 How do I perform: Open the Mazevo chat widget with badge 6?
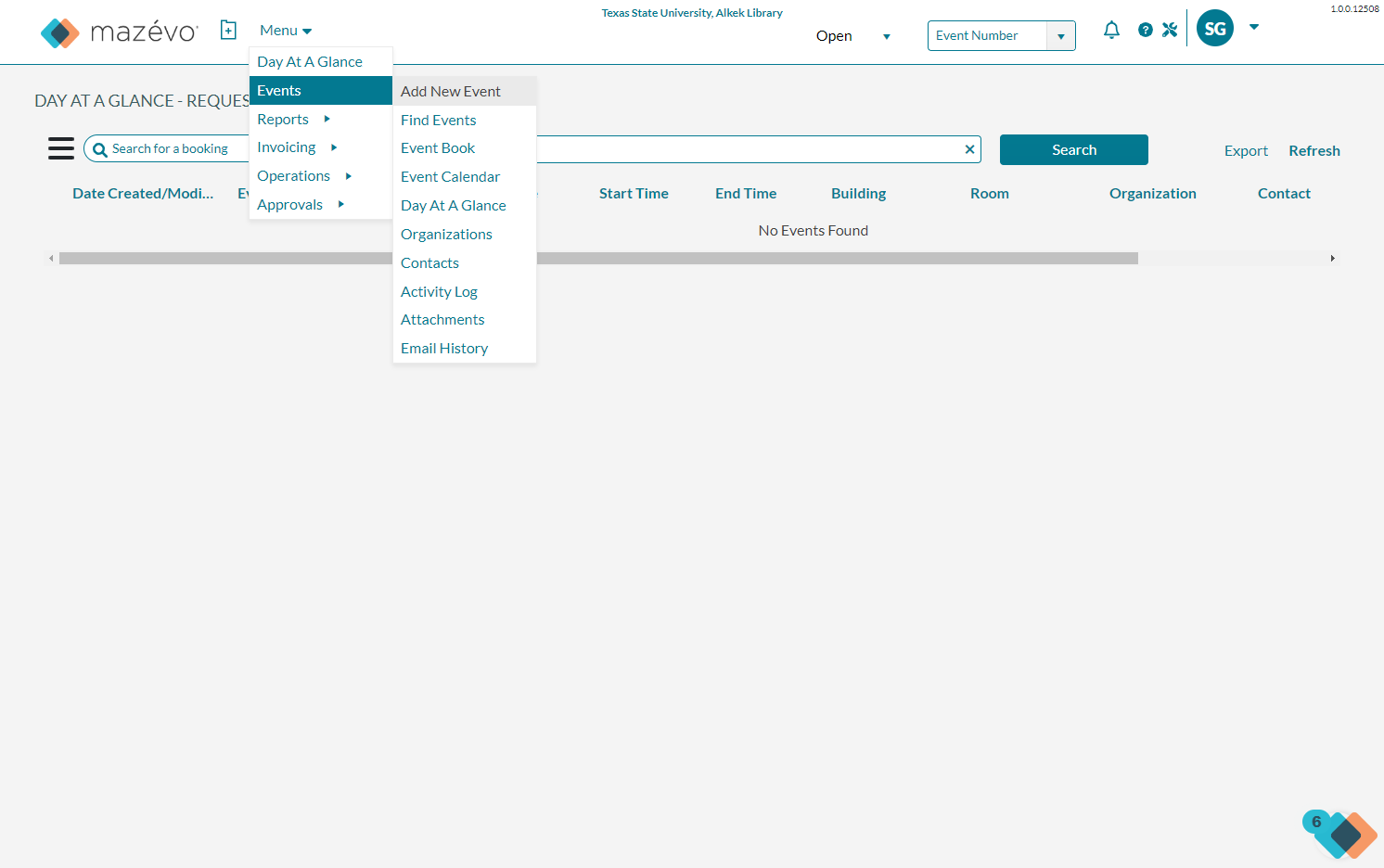point(1340,834)
